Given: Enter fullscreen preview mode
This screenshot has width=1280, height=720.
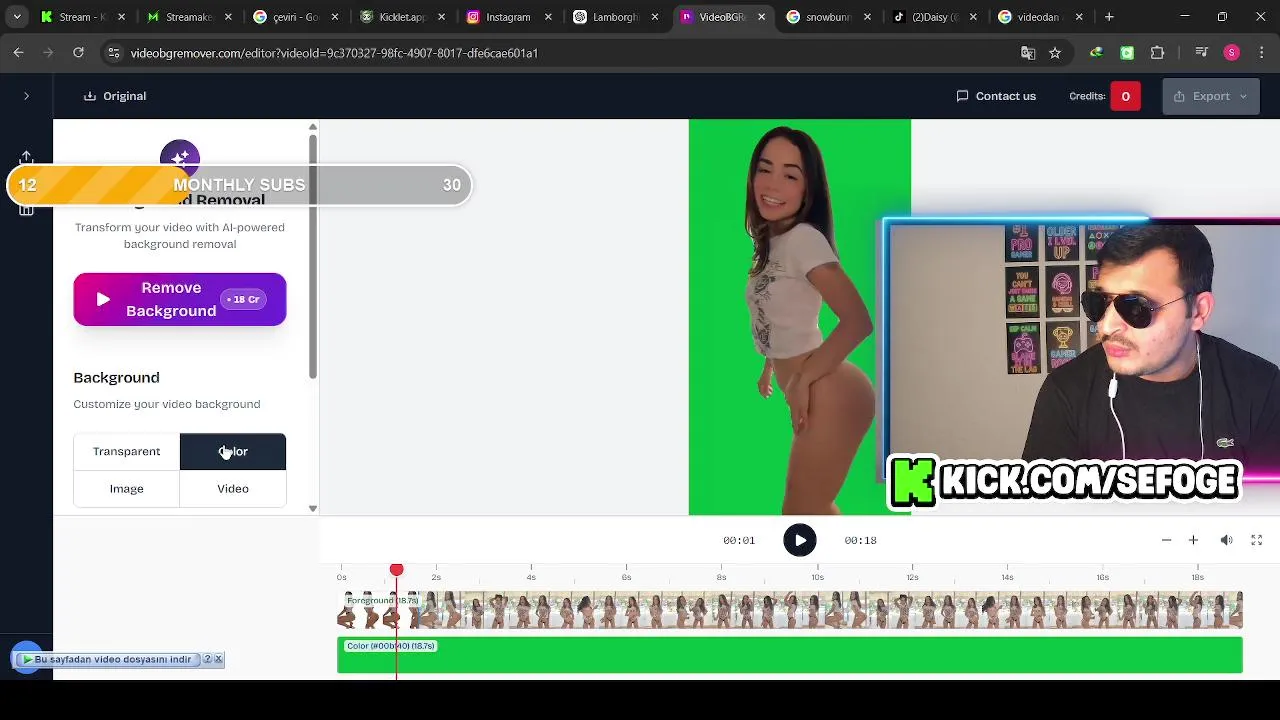Looking at the screenshot, I should (x=1257, y=540).
